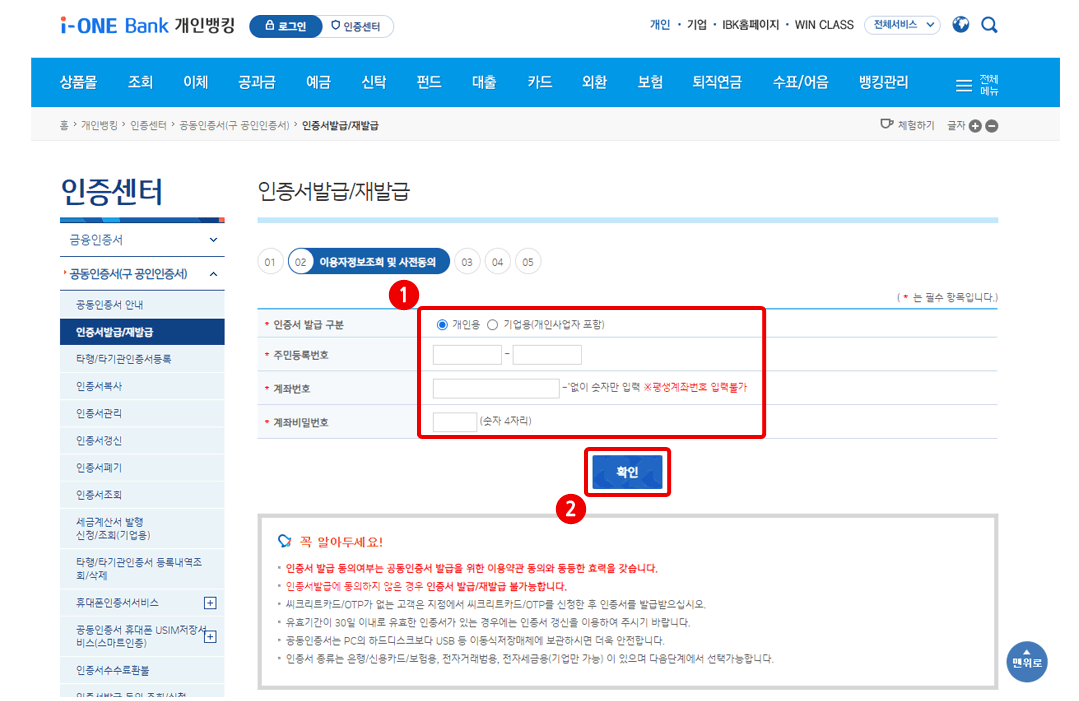Click the globe language icon in header
Screen dimensions: 1079x701
(x=960, y=25)
